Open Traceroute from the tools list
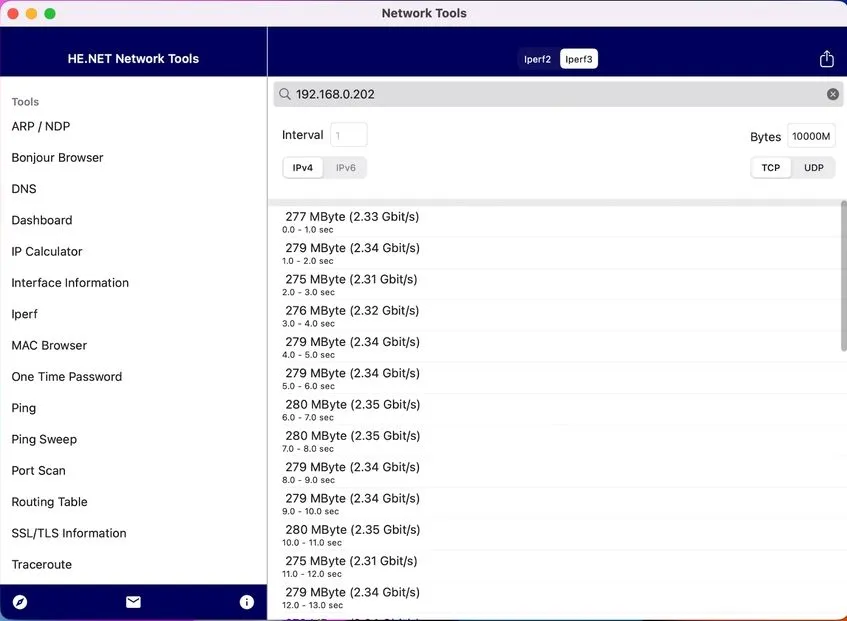Image resolution: width=847 pixels, height=621 pixels. tap(42, 565)
